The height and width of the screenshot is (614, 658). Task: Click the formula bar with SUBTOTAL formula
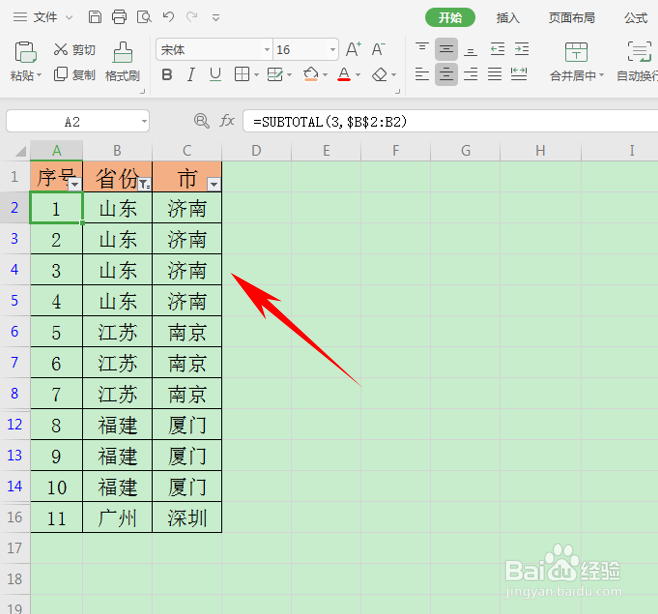pos(450,122)
